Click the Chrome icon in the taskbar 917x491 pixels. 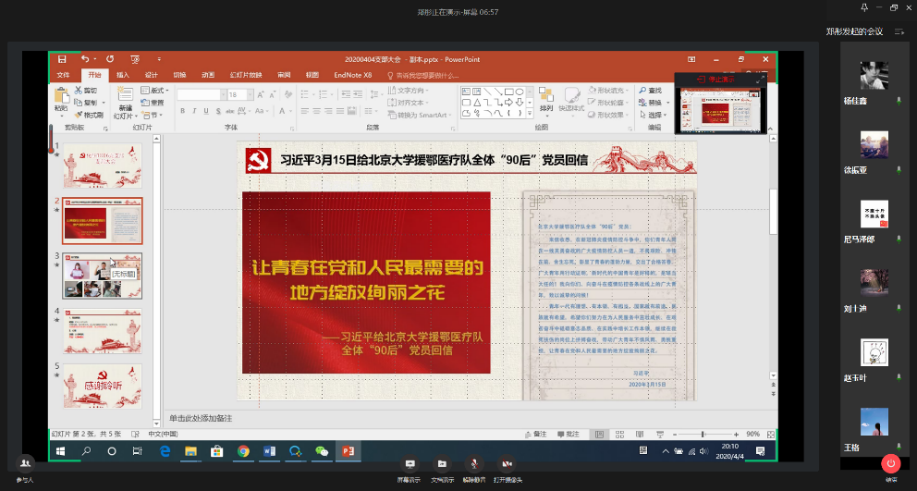(243, 451)
